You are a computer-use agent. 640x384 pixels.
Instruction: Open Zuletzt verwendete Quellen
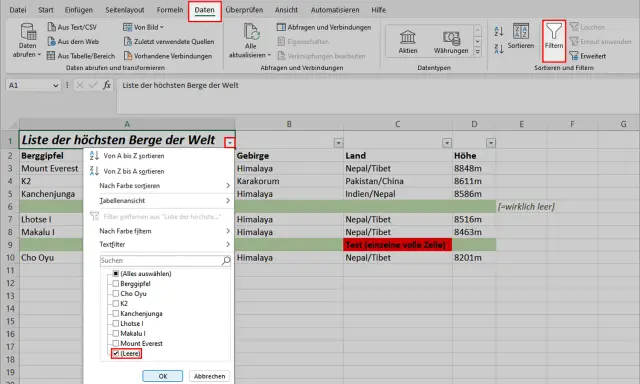tap(169, 42)
